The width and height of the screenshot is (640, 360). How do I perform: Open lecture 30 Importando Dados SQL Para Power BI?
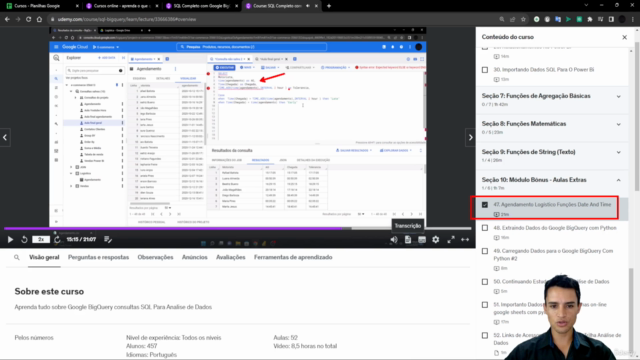[x=544, y=70]
